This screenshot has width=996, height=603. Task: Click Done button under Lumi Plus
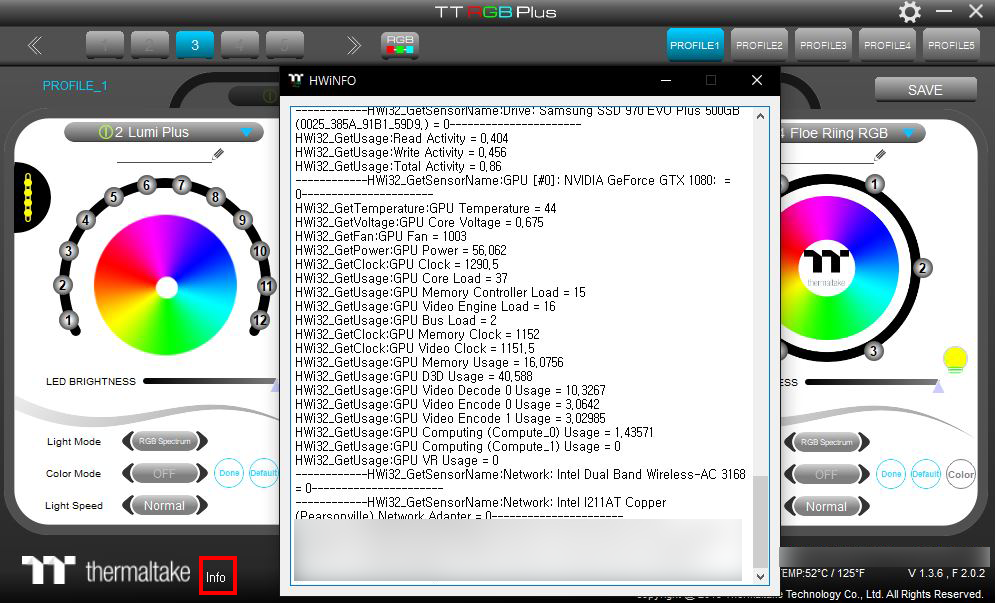point(229,473)
